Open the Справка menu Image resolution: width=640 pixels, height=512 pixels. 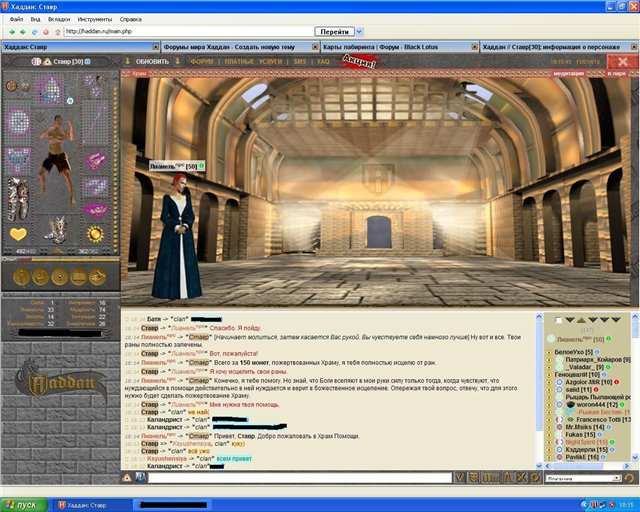coord(131,19)
